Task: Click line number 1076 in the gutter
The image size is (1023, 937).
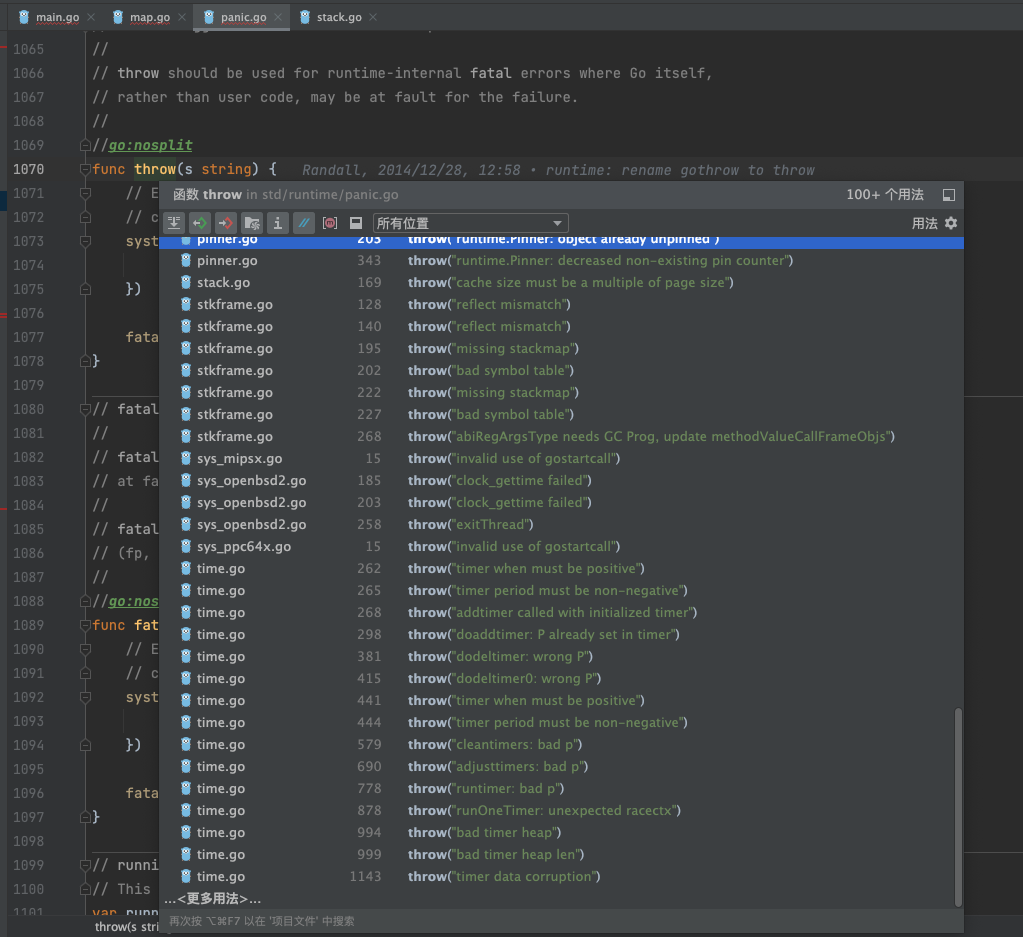Action: (x=29, y=313)
